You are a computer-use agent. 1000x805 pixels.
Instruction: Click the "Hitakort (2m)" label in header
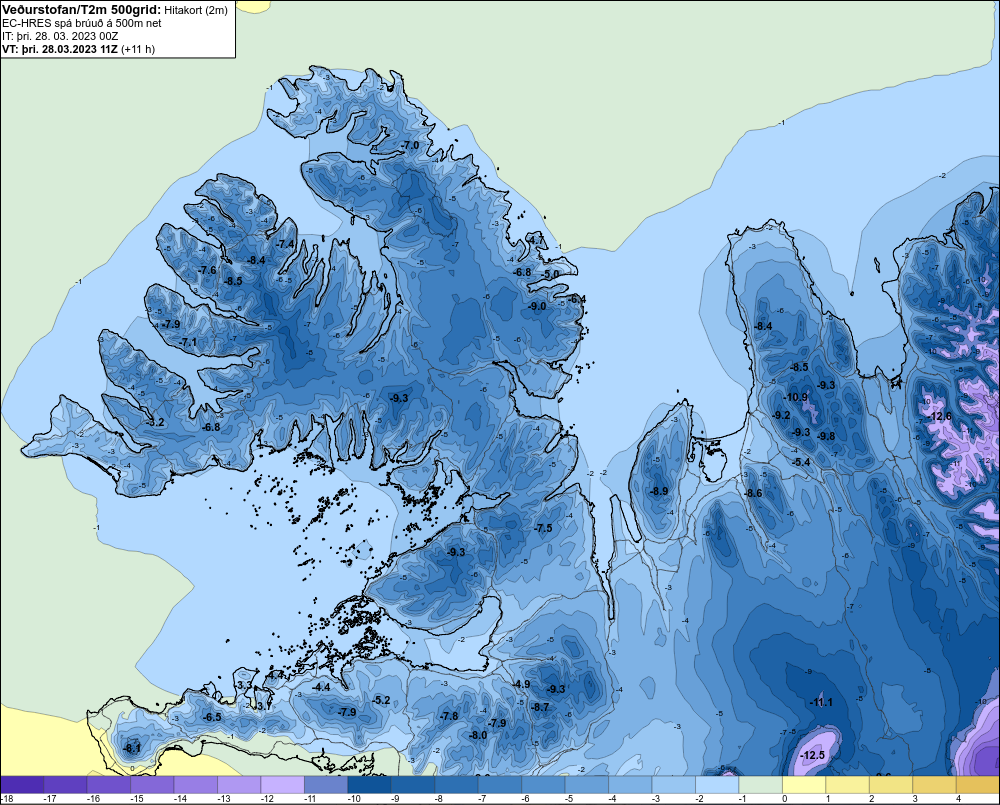(x=196, y=10)
